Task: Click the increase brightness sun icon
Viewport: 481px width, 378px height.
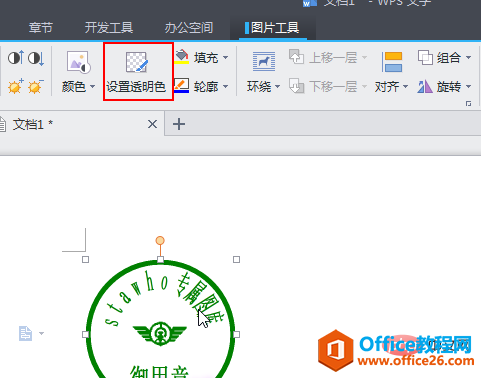Action: point(16,87)
